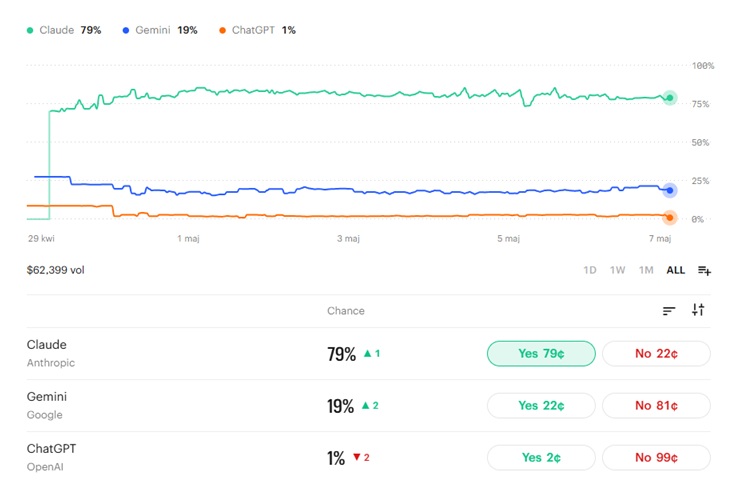Click the ChatGPT 1% legend label
This screenshot has width=738, height=496.
pos(264,30)
